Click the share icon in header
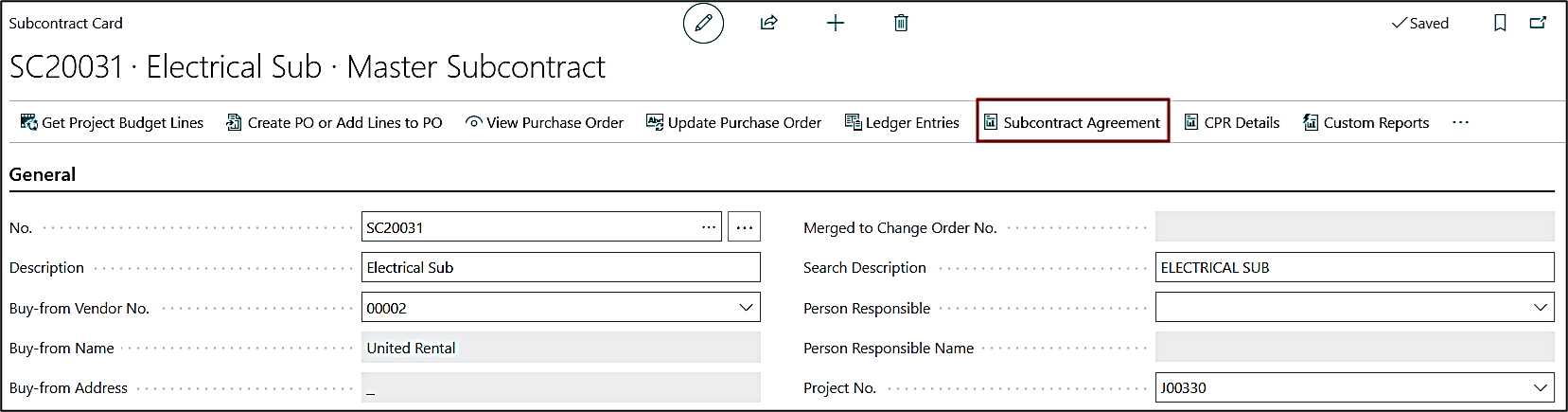This screenshot has height=412, width=1568. click(x=768, y=24)
